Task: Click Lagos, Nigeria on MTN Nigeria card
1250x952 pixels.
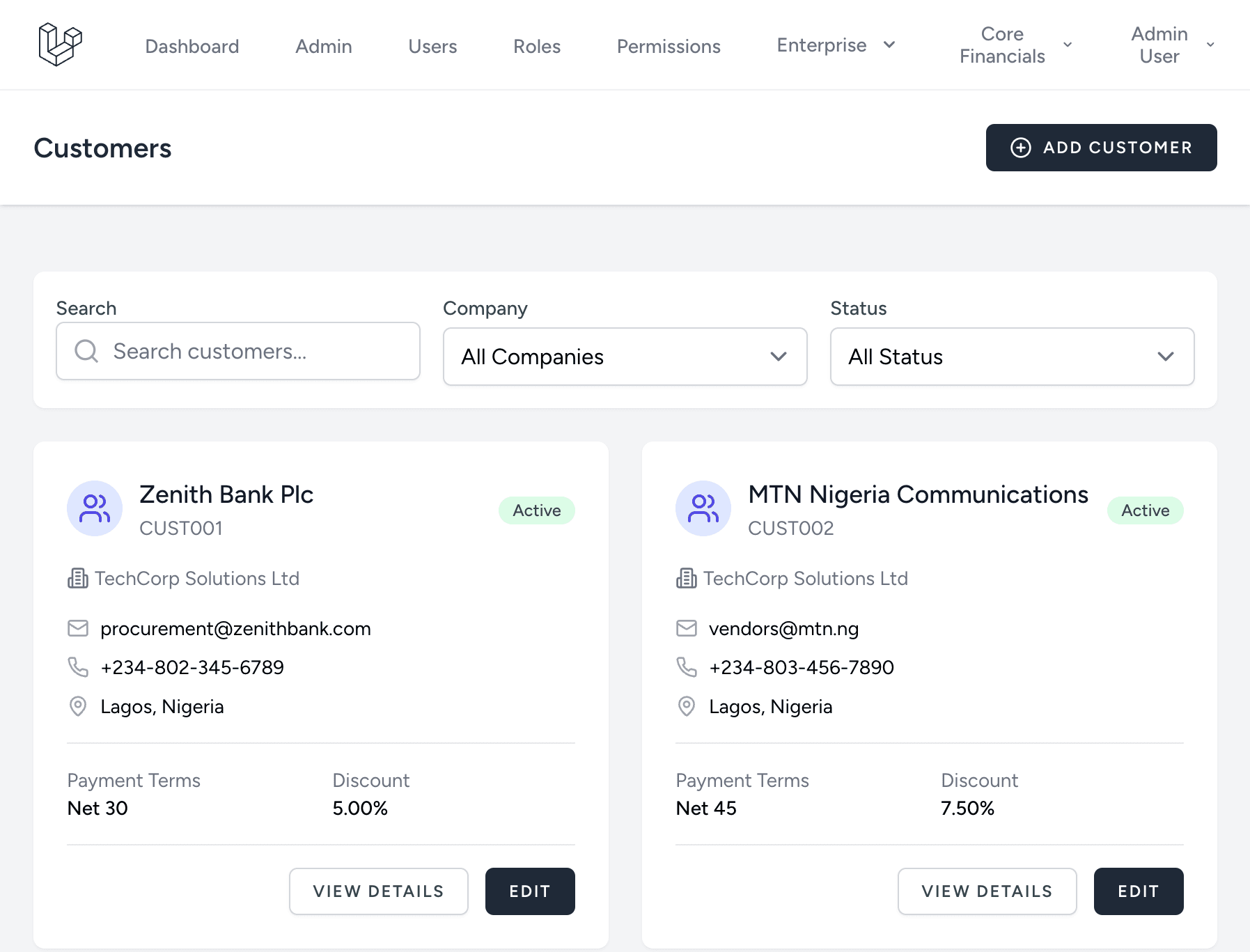Action: coord(771,706)
